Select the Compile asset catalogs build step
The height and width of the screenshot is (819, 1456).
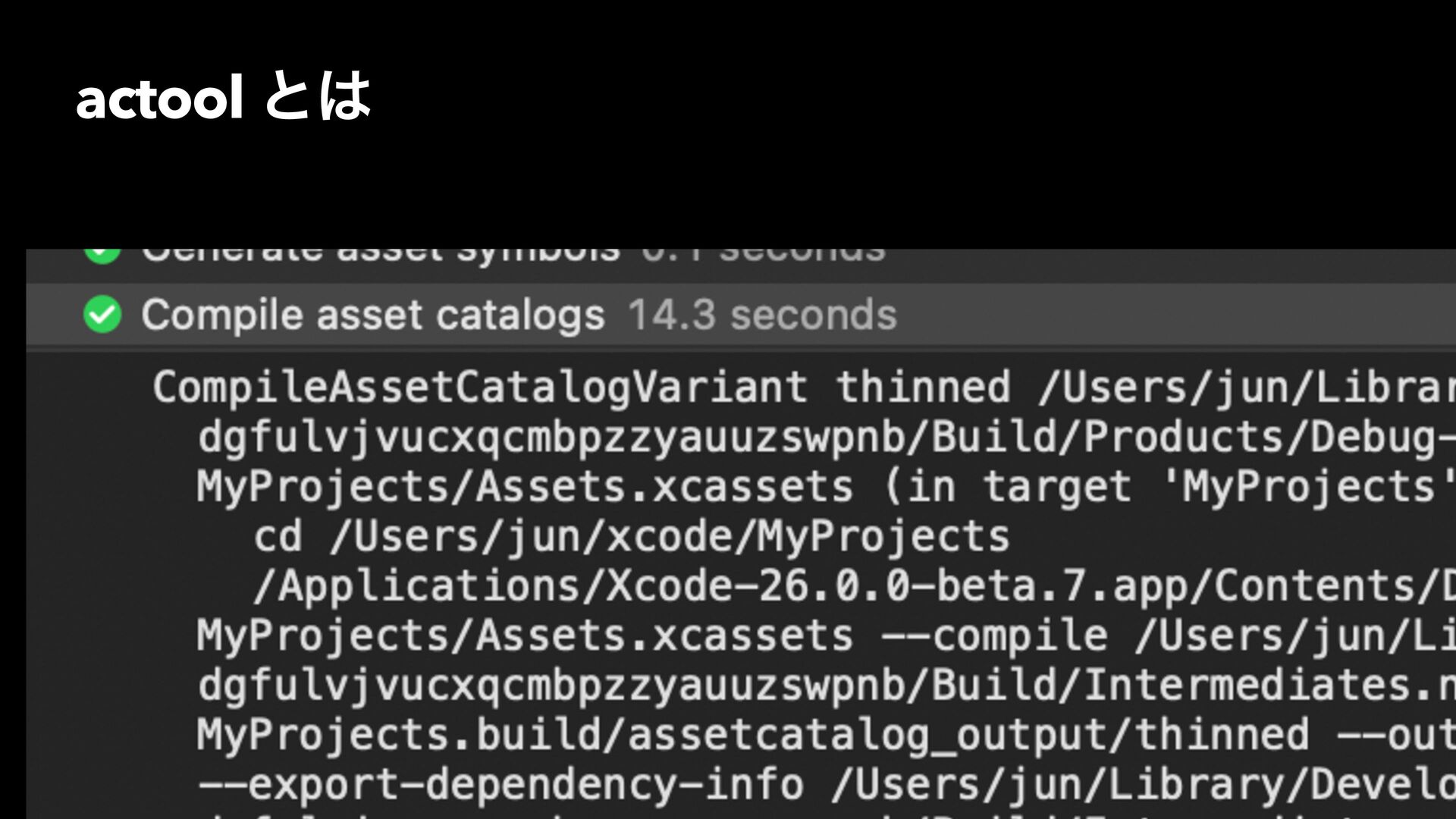tap(741, 315)
